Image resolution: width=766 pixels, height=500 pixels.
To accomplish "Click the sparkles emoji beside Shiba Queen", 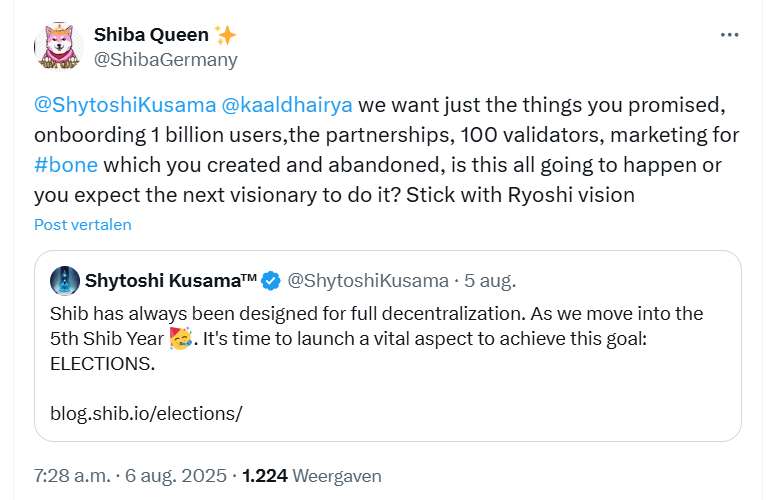I will point(225,35).
